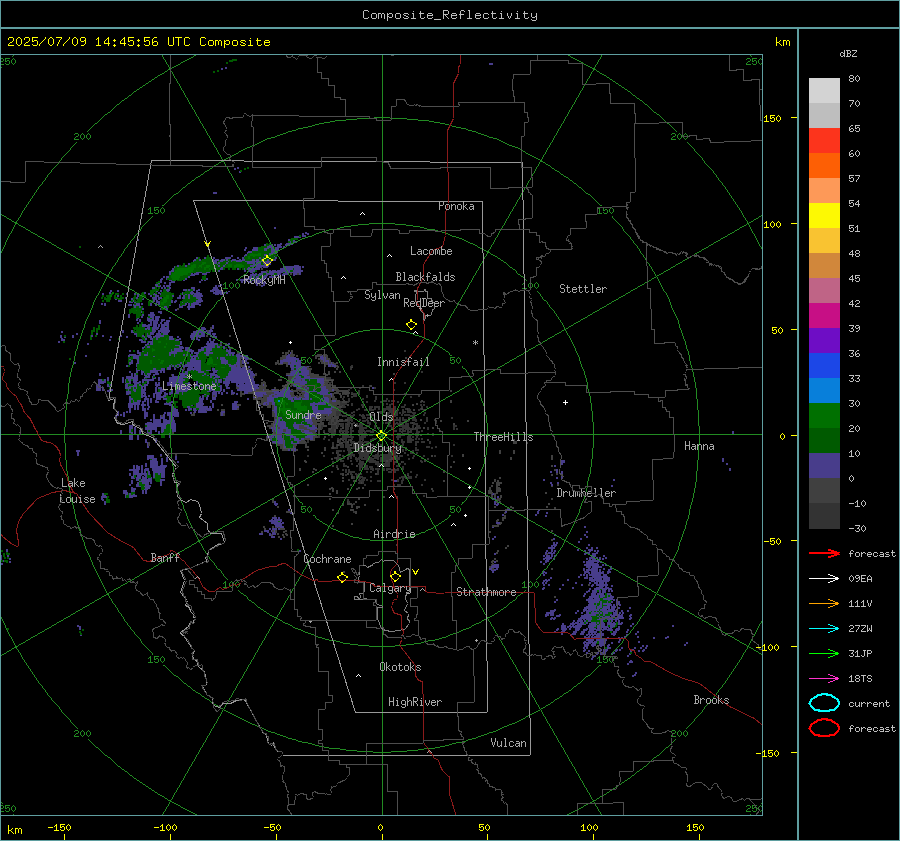
Task: Select the 60 dBZ red color swatch
Action: [x=824, y=141]
